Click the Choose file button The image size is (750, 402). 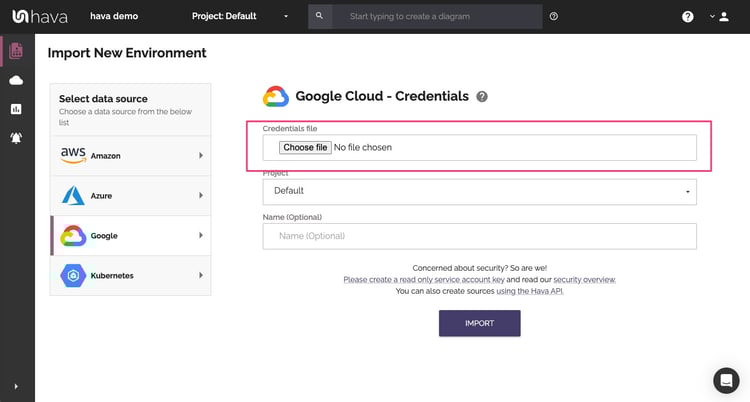click(305, 147)
